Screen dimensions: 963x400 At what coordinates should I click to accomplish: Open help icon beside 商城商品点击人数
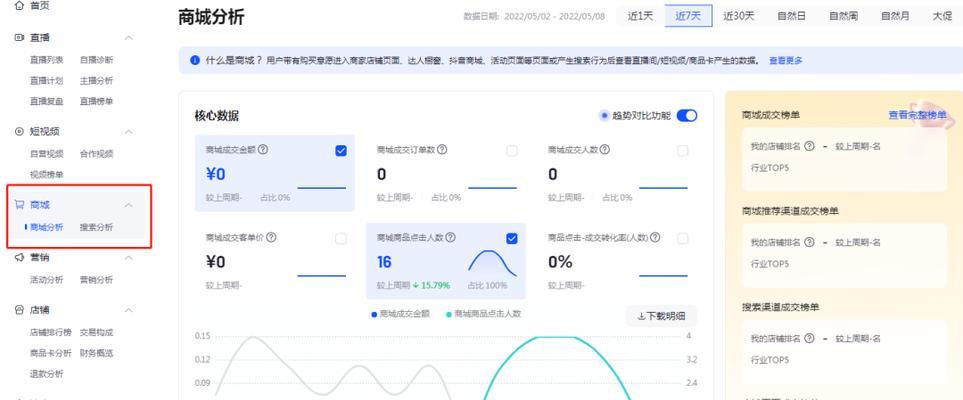[450, 237]
